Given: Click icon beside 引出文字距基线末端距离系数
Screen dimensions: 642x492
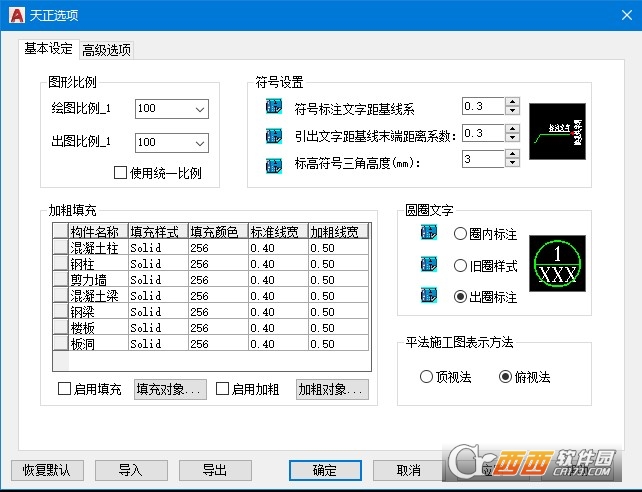Looking at the screenshot, I should click(274, 136).
